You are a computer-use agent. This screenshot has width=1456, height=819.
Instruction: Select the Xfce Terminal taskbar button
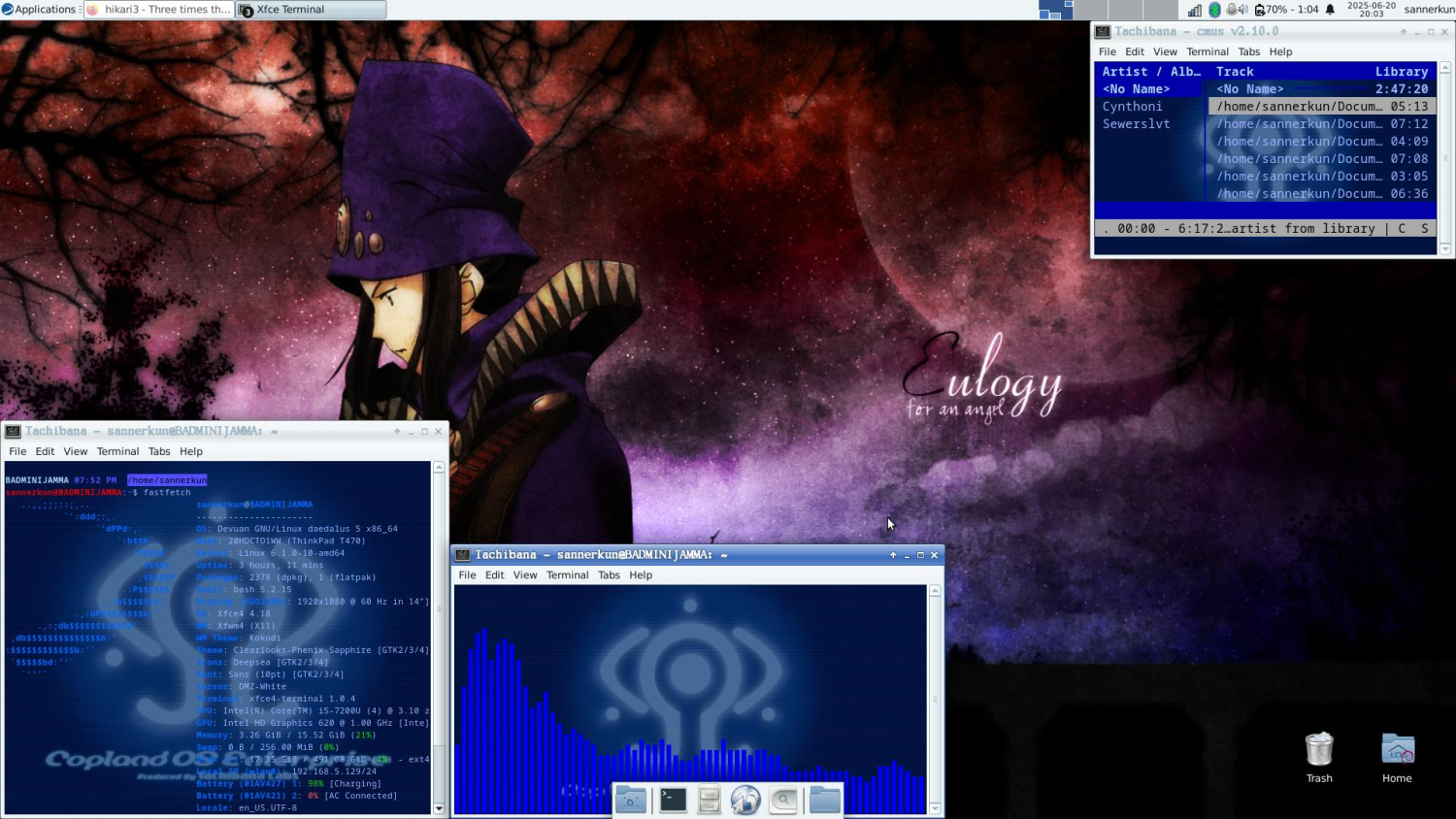(311, 10)
